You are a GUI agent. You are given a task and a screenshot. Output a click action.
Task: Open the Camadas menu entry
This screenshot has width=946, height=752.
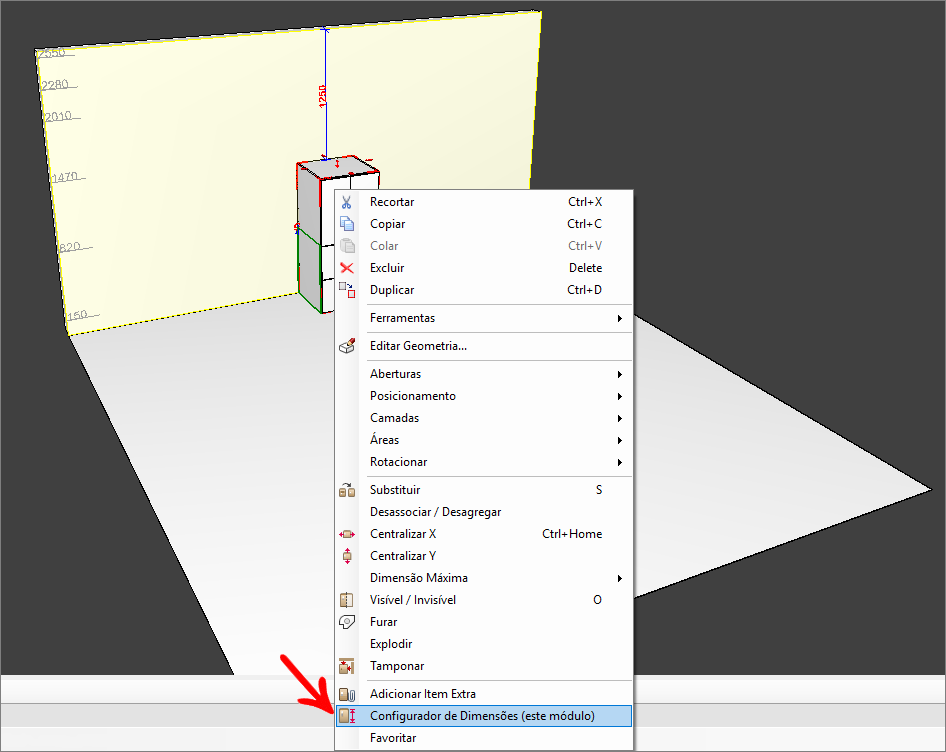(484, 418)
